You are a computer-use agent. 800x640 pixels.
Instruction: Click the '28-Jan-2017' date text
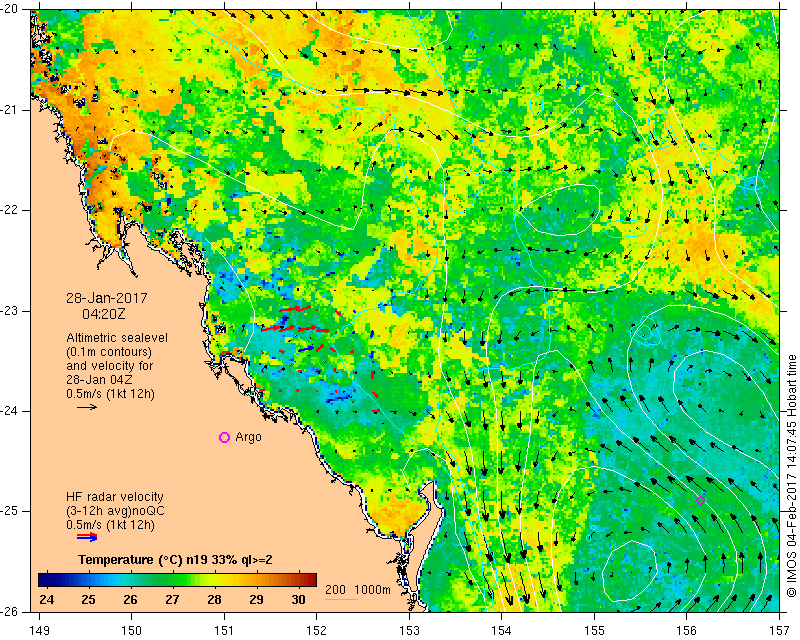(x=107, y=298)
